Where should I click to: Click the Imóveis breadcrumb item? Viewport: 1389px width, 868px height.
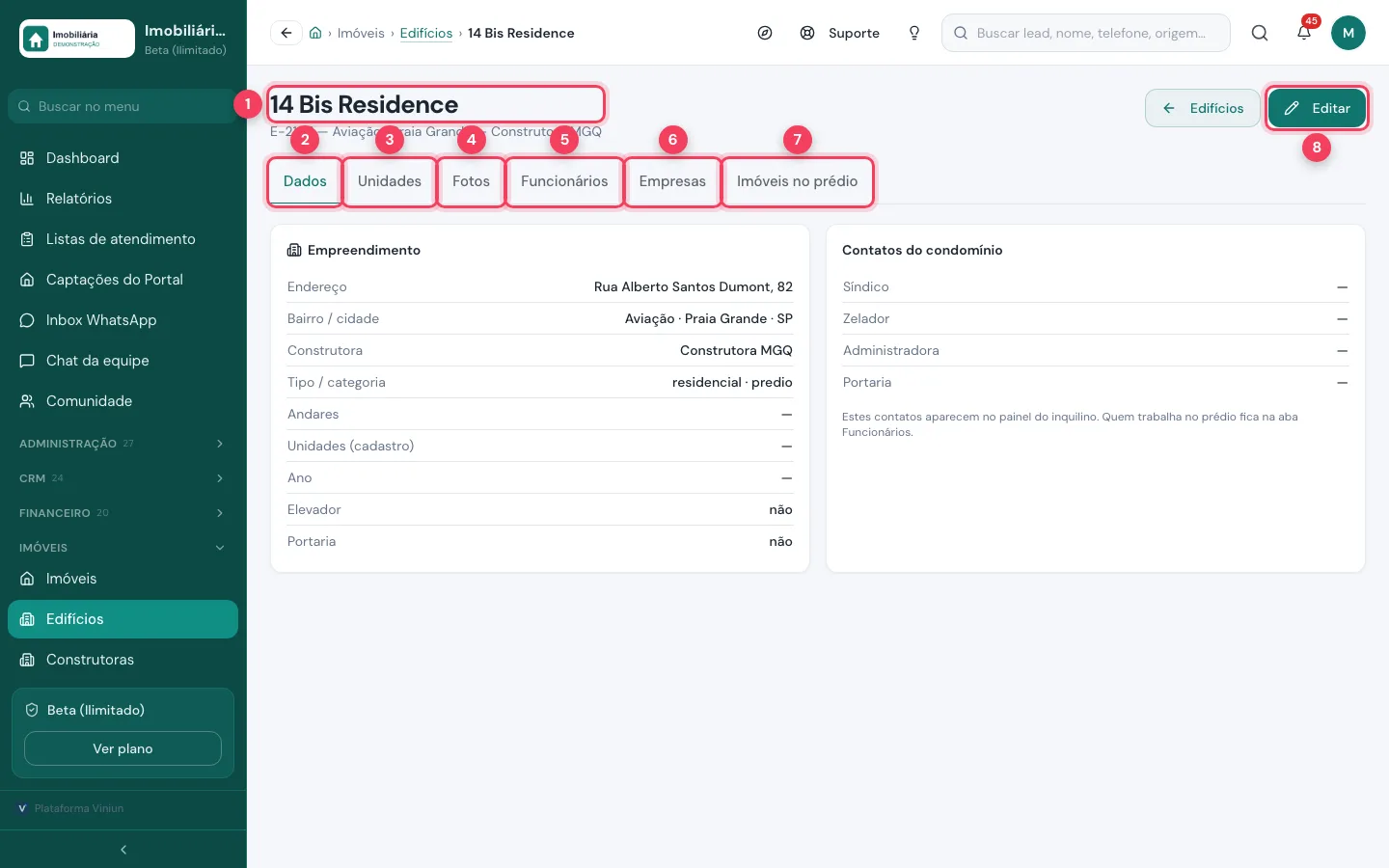click(361, 33)
